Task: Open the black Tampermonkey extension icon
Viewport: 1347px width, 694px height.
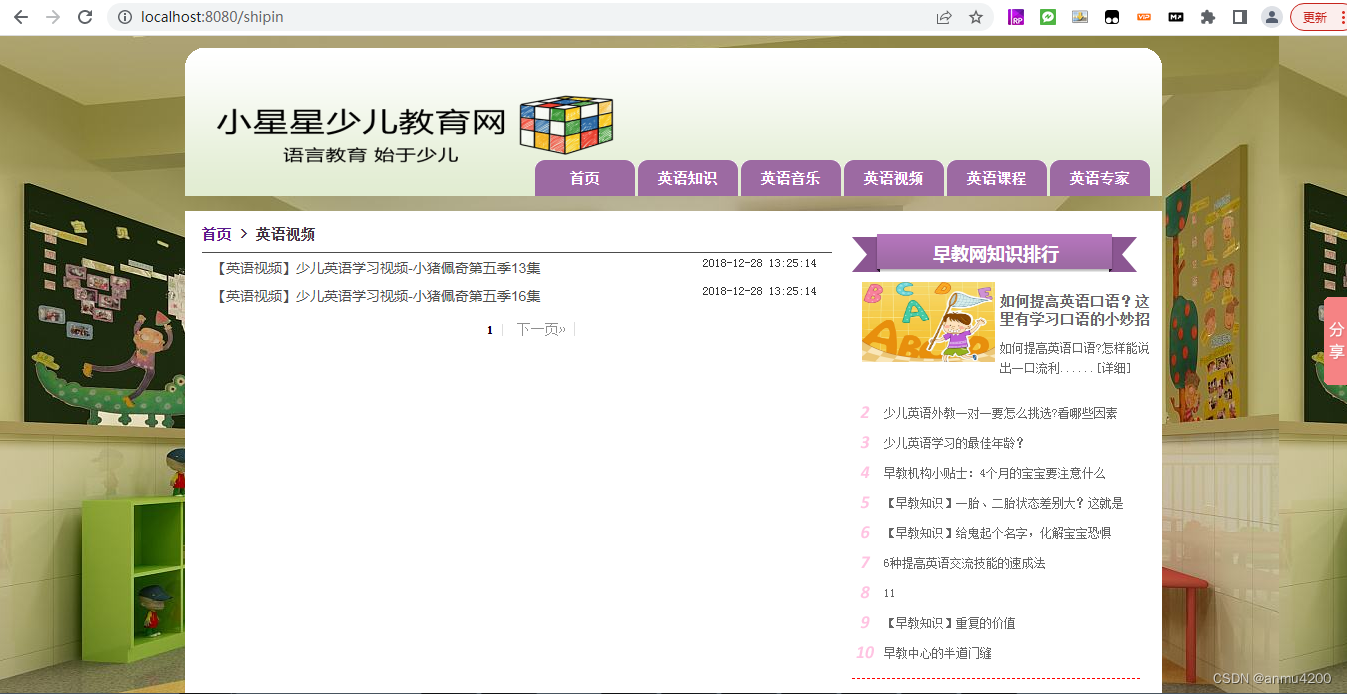Action: click(1112, 17)
